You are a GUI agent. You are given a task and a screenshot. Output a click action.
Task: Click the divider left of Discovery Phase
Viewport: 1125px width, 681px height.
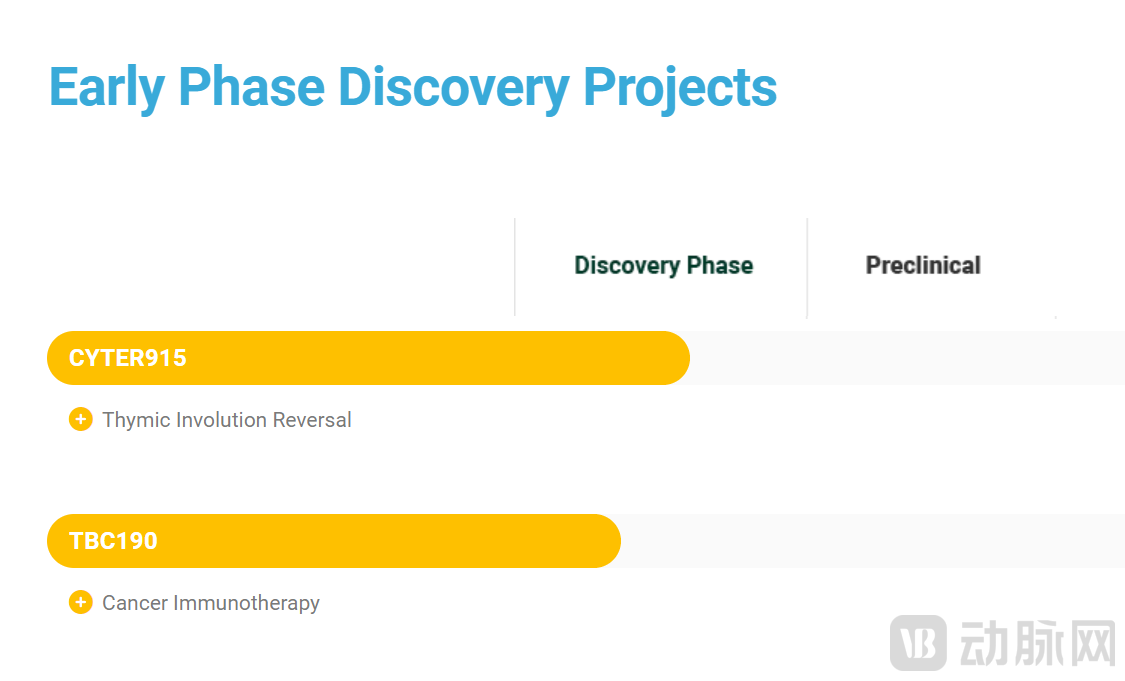point(515,267)
